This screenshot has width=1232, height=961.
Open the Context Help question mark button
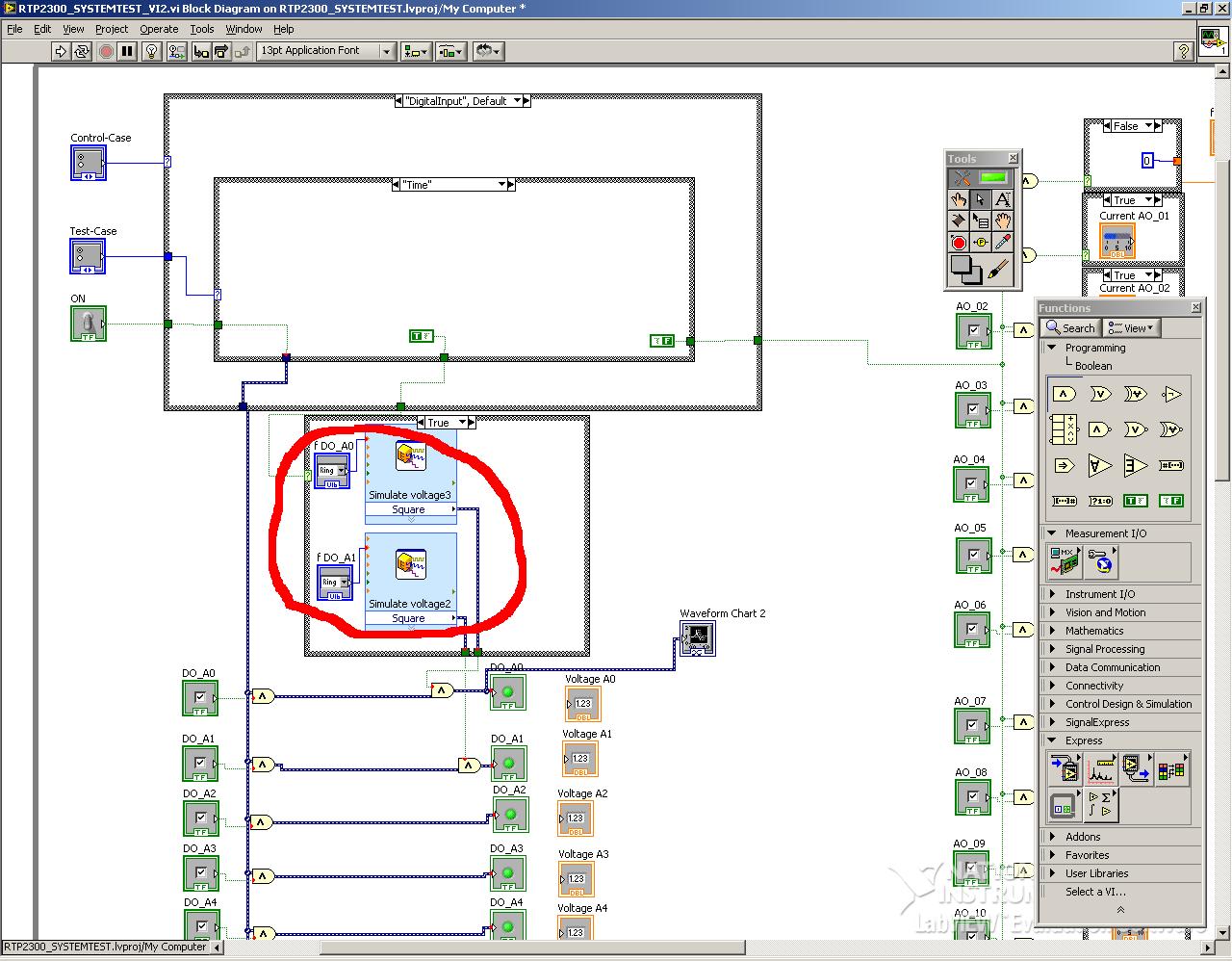(1185, 51)
